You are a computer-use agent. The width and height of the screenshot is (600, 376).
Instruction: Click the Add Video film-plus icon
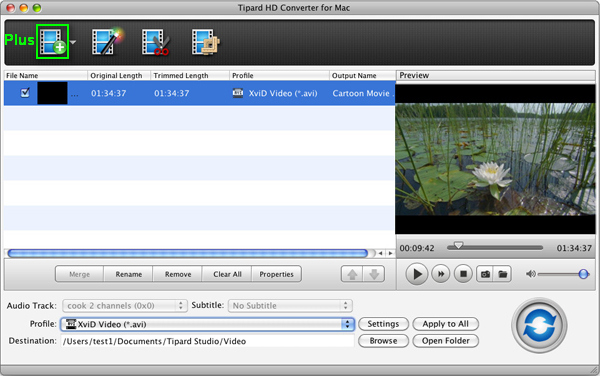click(52, 42)
